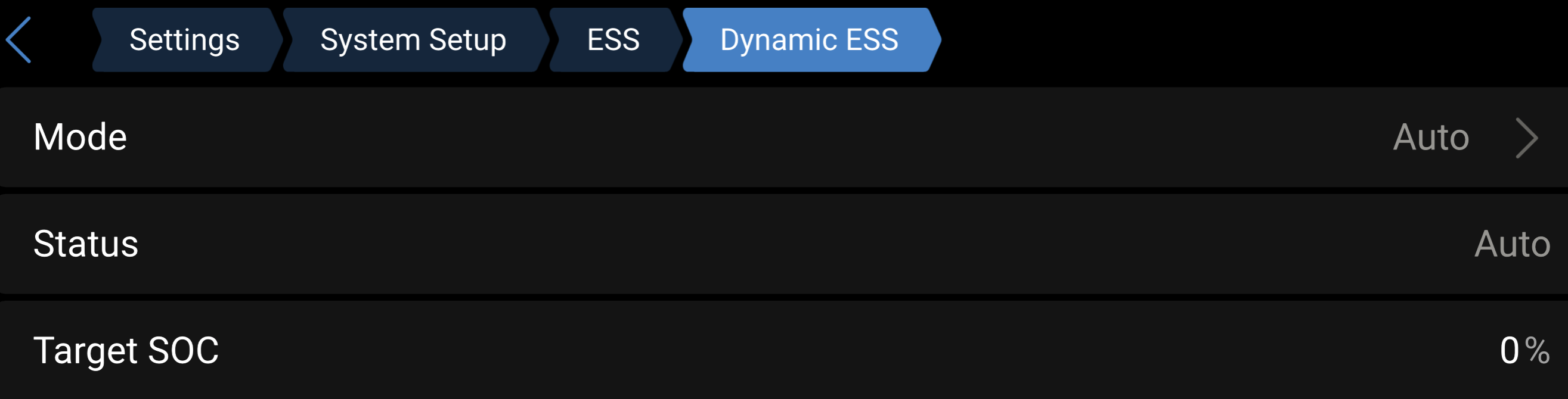The height and width of the screenshot is (399, 1568).
Task: Open the Mode setting row
Action: coord(784,137)
